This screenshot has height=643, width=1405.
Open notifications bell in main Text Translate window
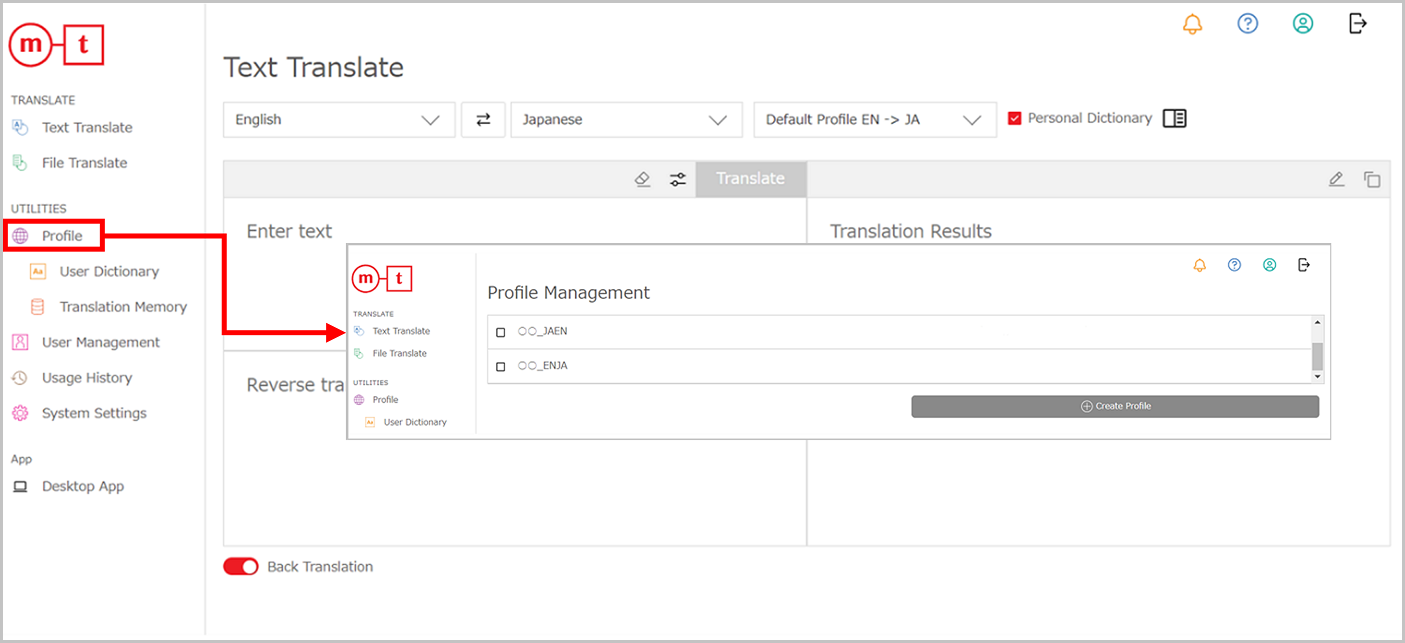tap(1192, 24)
